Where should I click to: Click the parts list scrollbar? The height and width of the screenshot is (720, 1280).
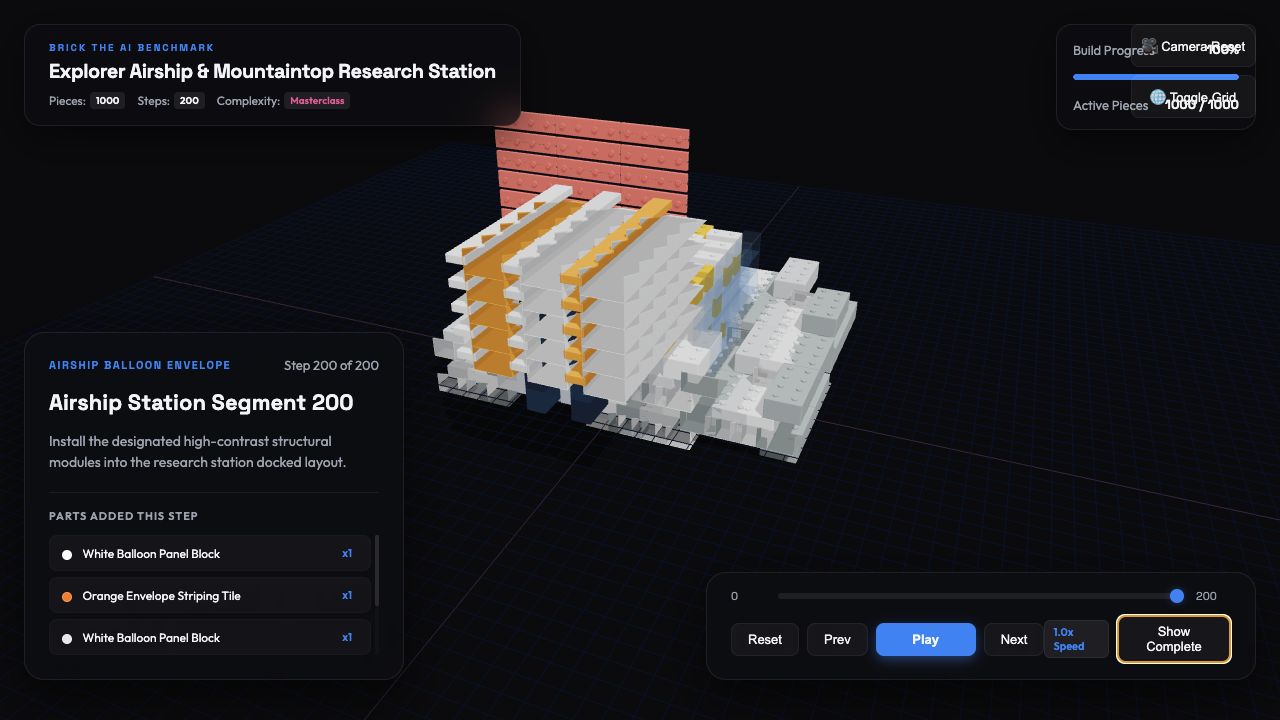(x=377, y=571)
